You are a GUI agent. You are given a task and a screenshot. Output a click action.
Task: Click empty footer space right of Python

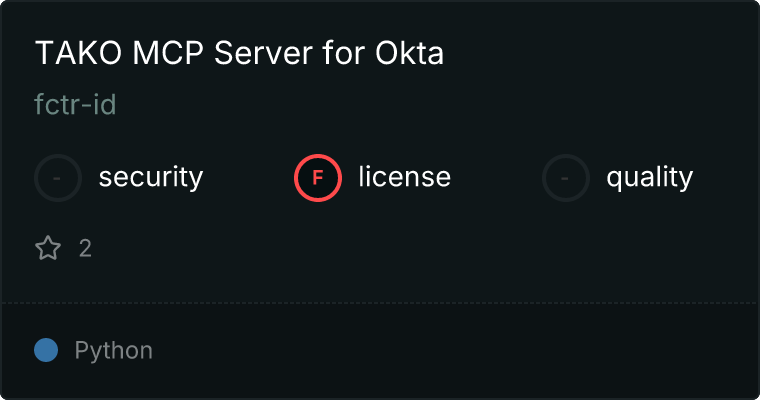tap(450, 351)
